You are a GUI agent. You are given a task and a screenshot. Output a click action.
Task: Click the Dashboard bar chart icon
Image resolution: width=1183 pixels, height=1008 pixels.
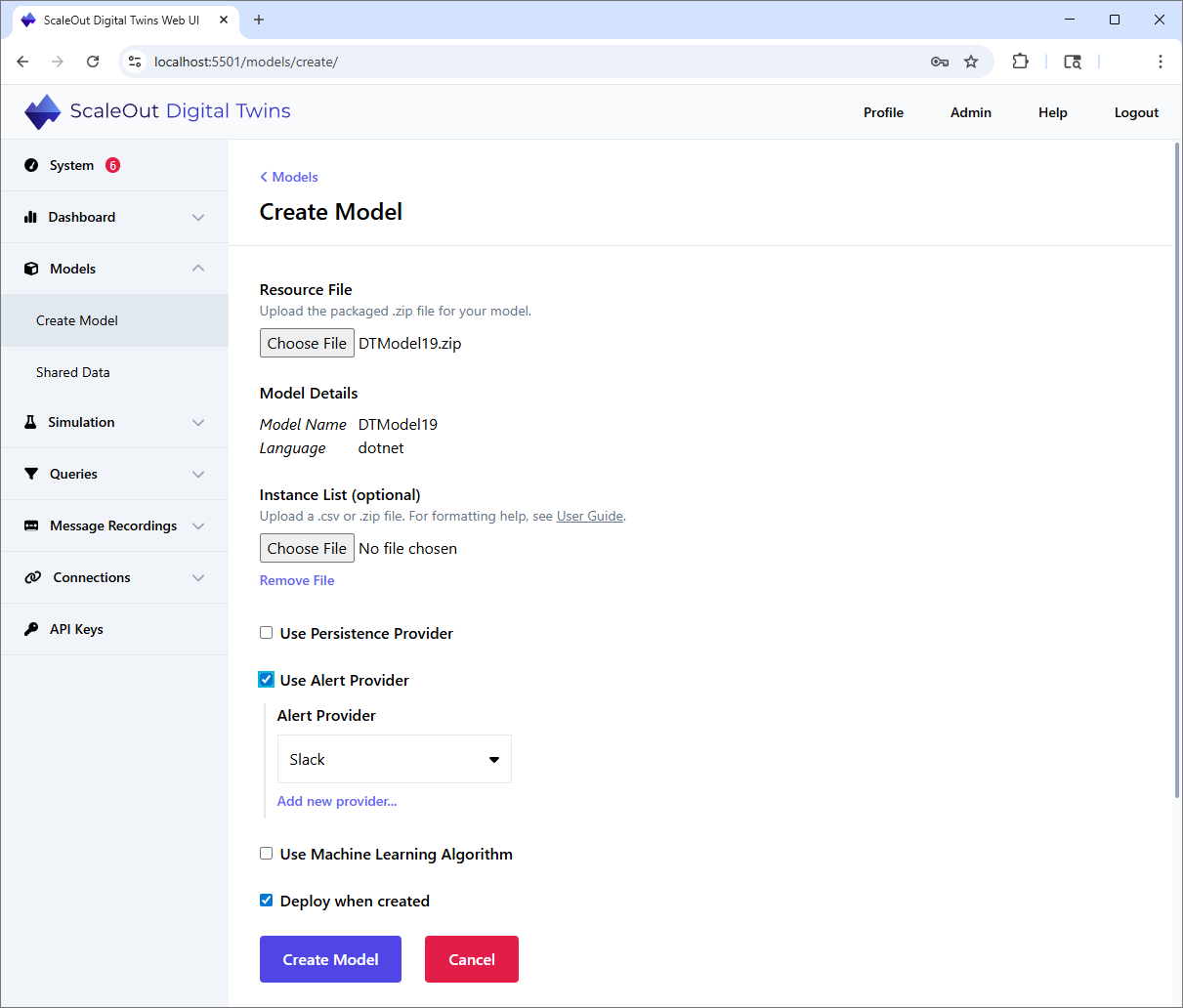[30, 217]
